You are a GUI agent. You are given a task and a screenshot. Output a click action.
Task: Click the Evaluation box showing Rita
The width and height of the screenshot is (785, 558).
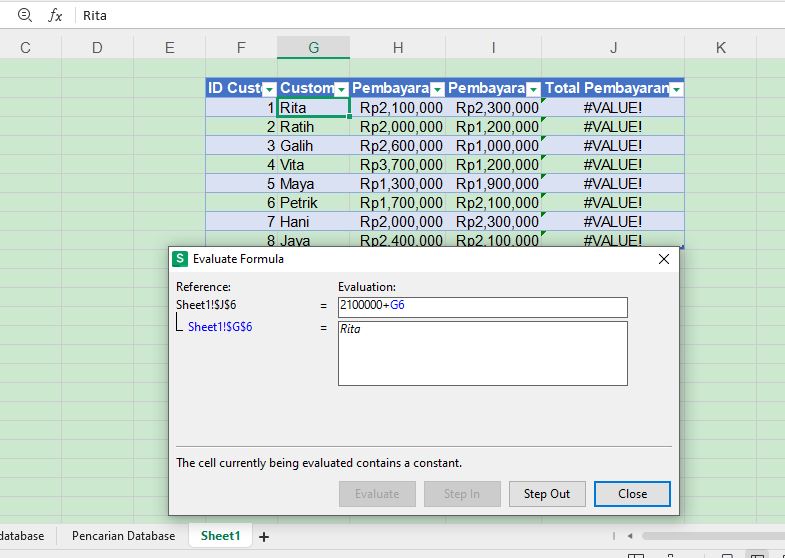(x=483, y=353)
